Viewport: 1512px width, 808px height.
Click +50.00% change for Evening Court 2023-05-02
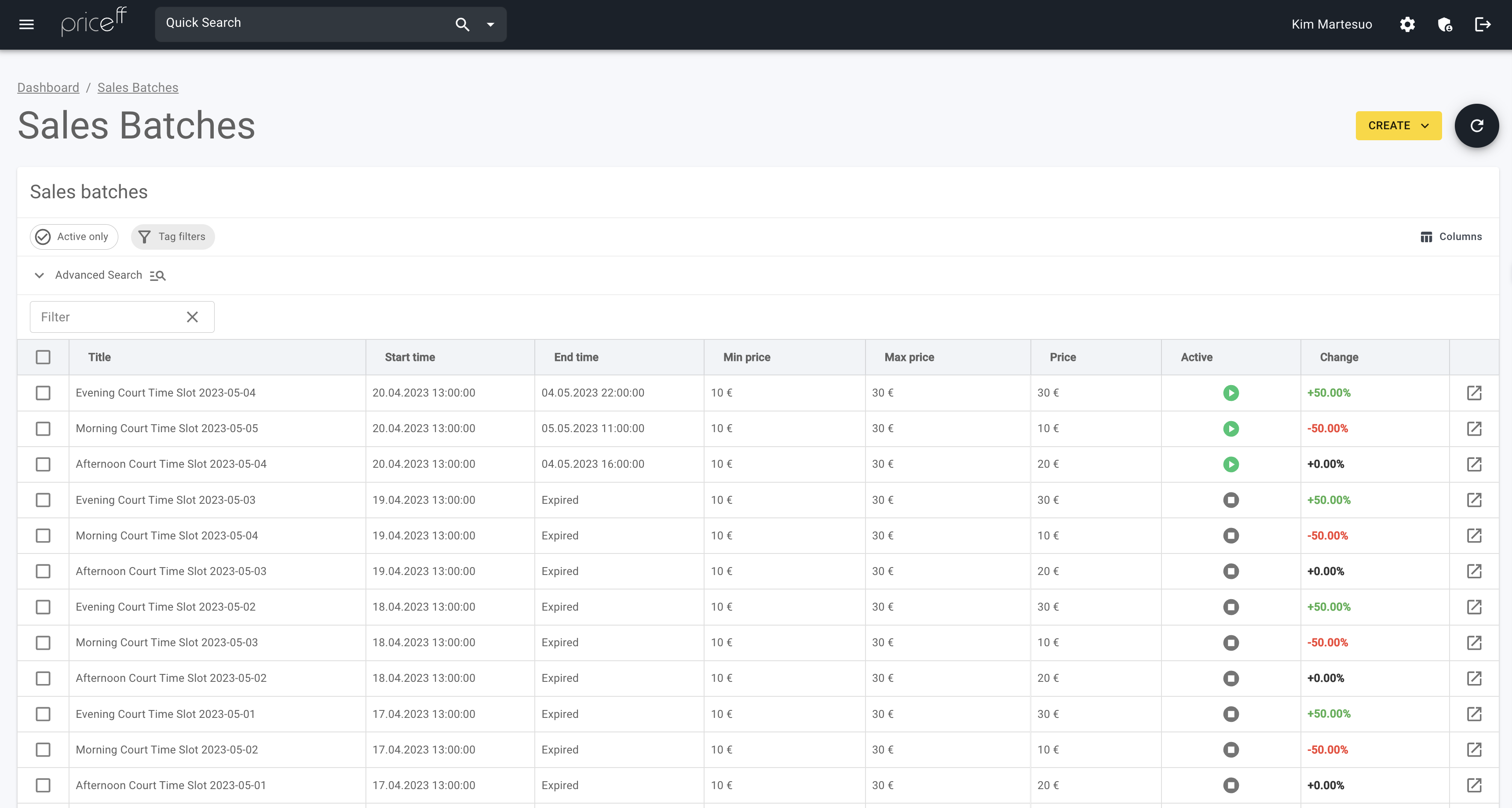[x=1329, y=607]
